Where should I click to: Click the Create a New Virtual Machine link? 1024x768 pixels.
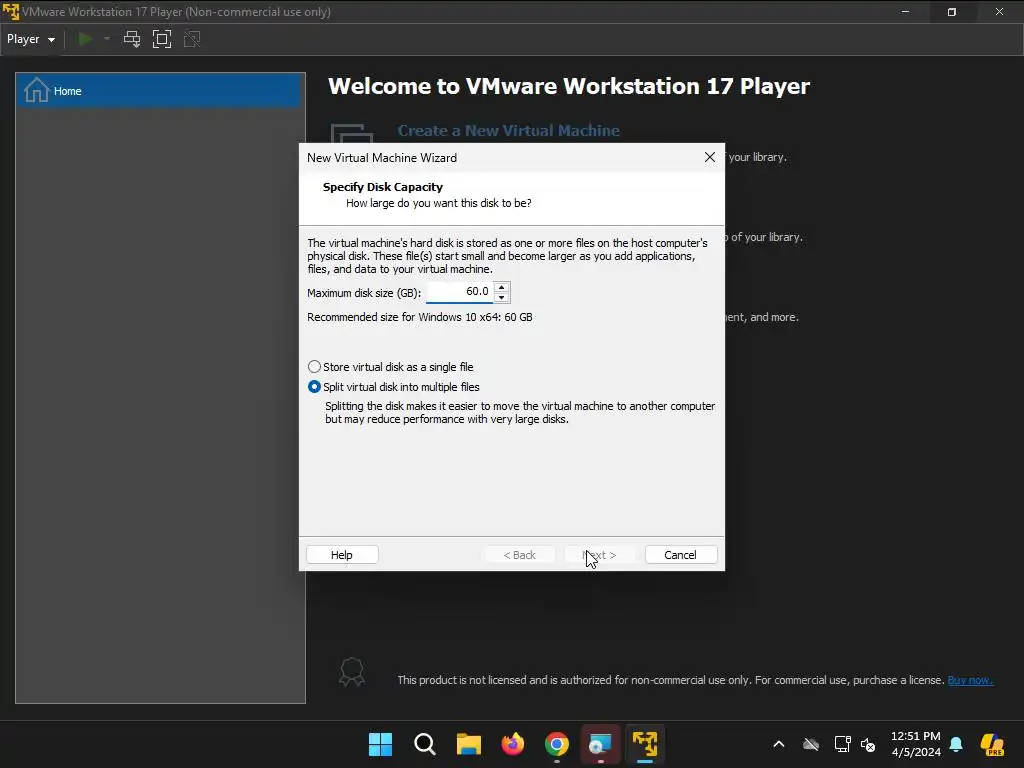click(x=509, y=131)
